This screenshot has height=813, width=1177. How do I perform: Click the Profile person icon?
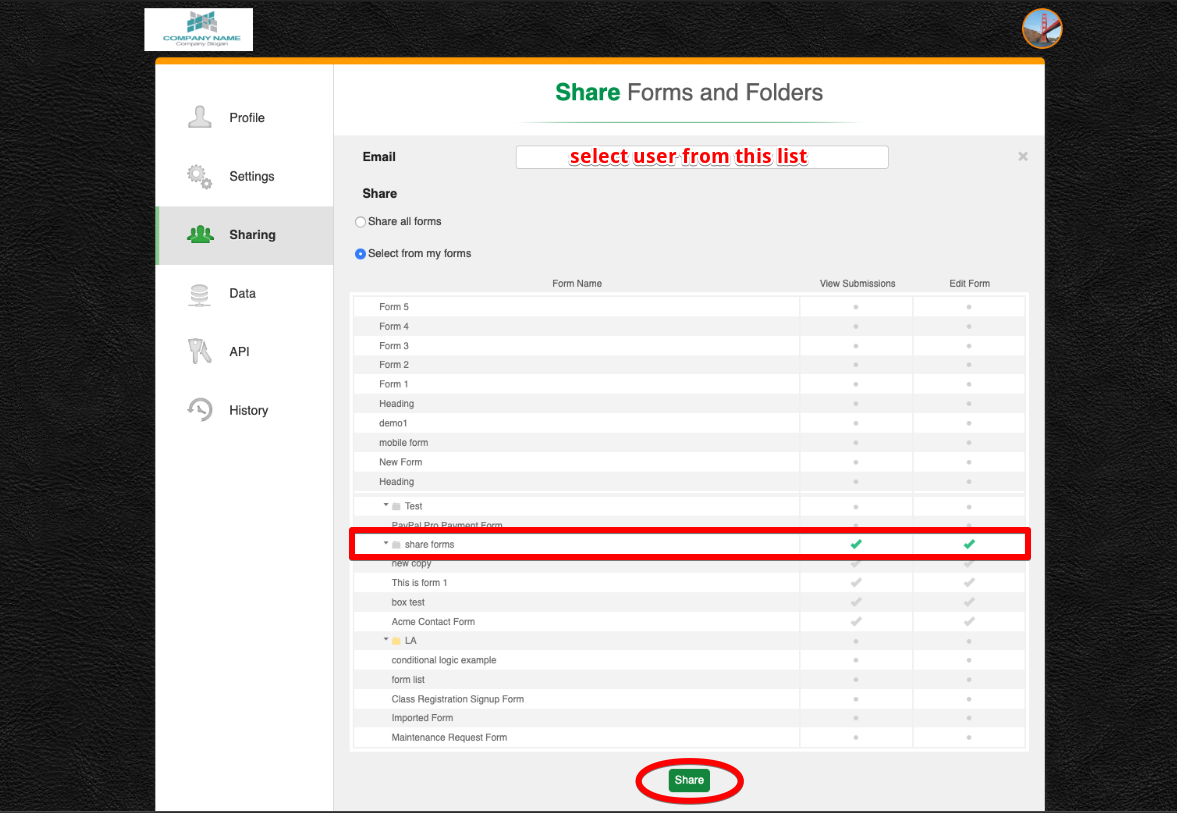tap(200, 117)
